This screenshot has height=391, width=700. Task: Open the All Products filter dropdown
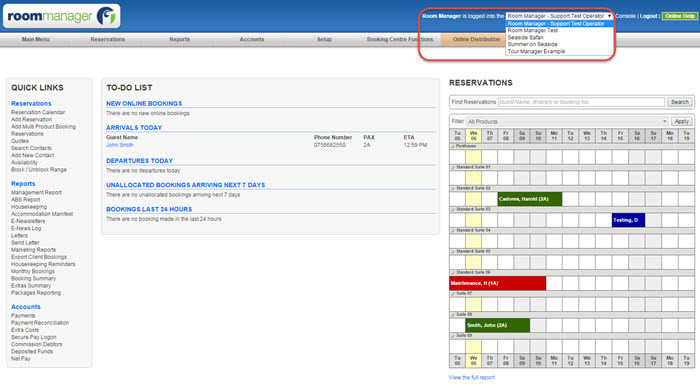[567, 121]
